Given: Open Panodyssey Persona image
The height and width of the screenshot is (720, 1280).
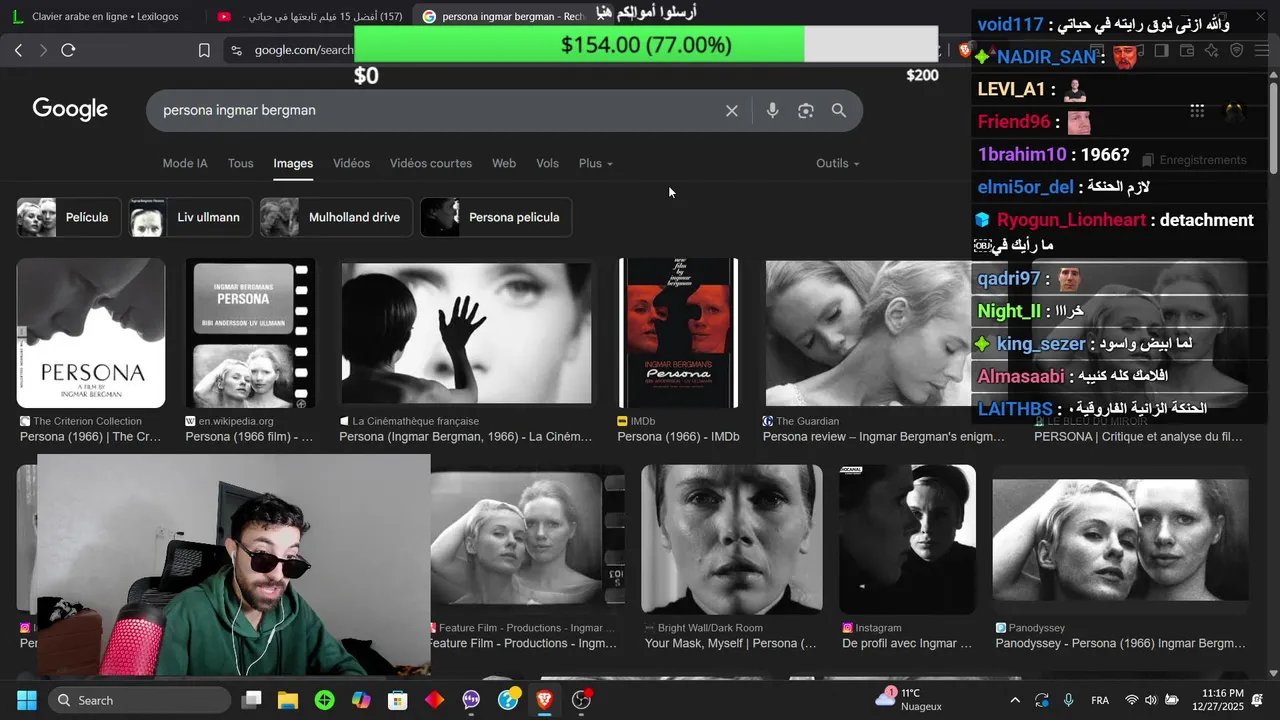Looking at the screenshot, I should coord(1120,539).
